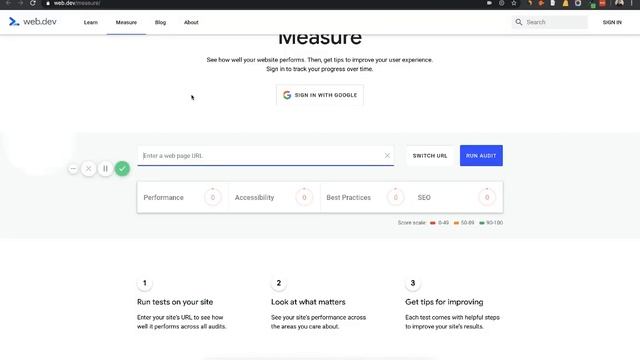This screenshot has width=640, height=360.
Task: Click the web.dev/measure address bar
Action: (x=77, y=3)
